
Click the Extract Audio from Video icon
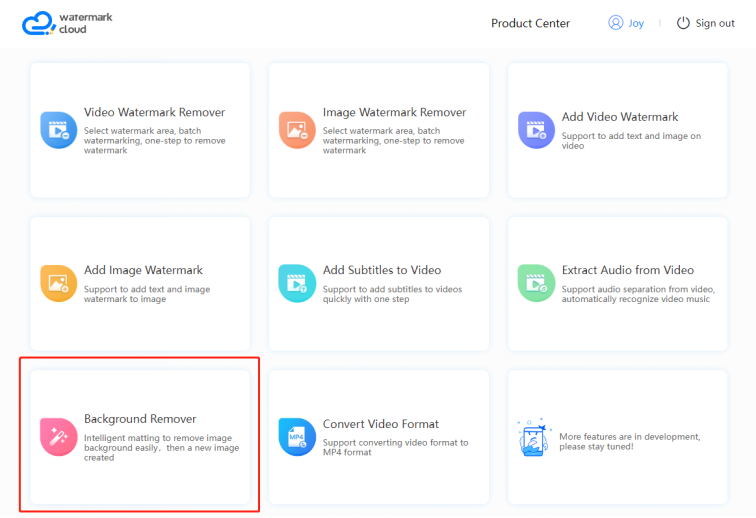[x=536, y=284]
